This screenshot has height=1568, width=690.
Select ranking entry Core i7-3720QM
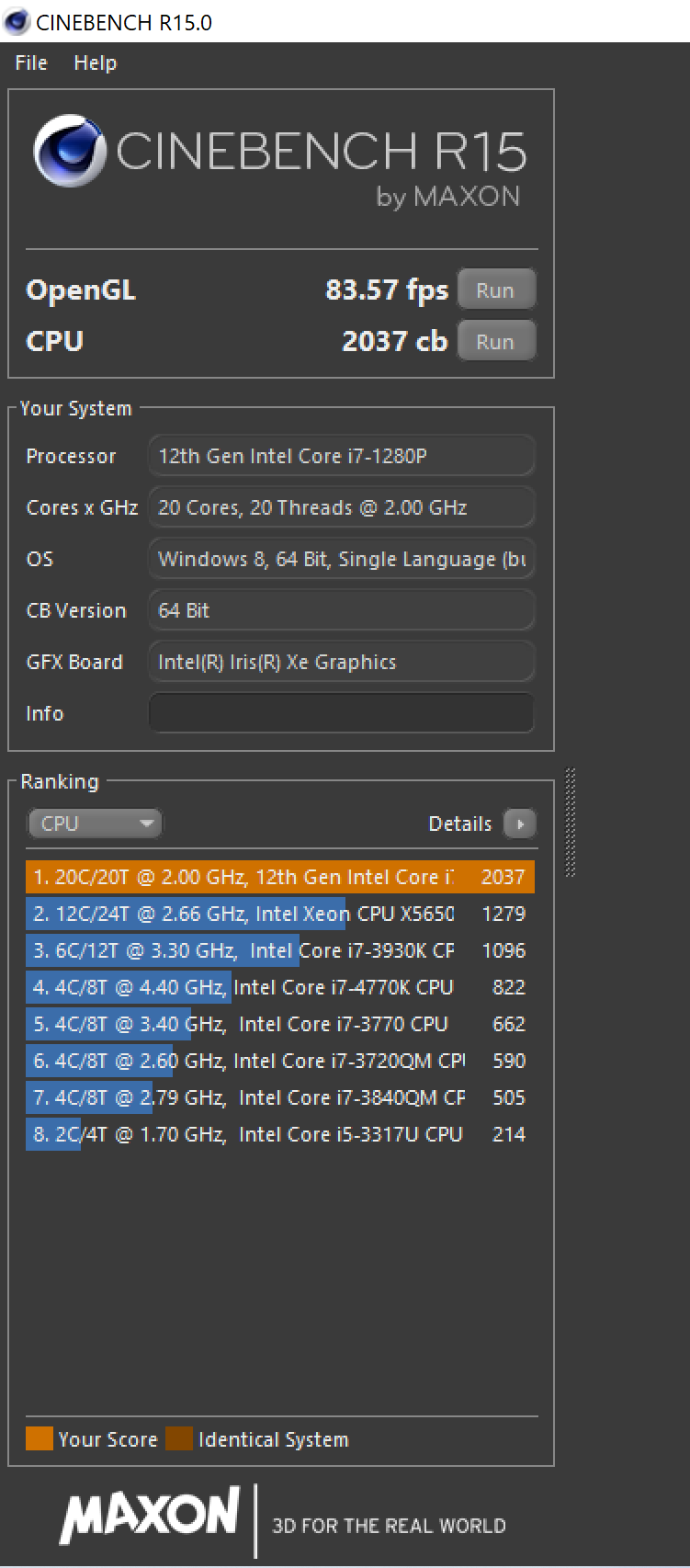coord(280,1061)
